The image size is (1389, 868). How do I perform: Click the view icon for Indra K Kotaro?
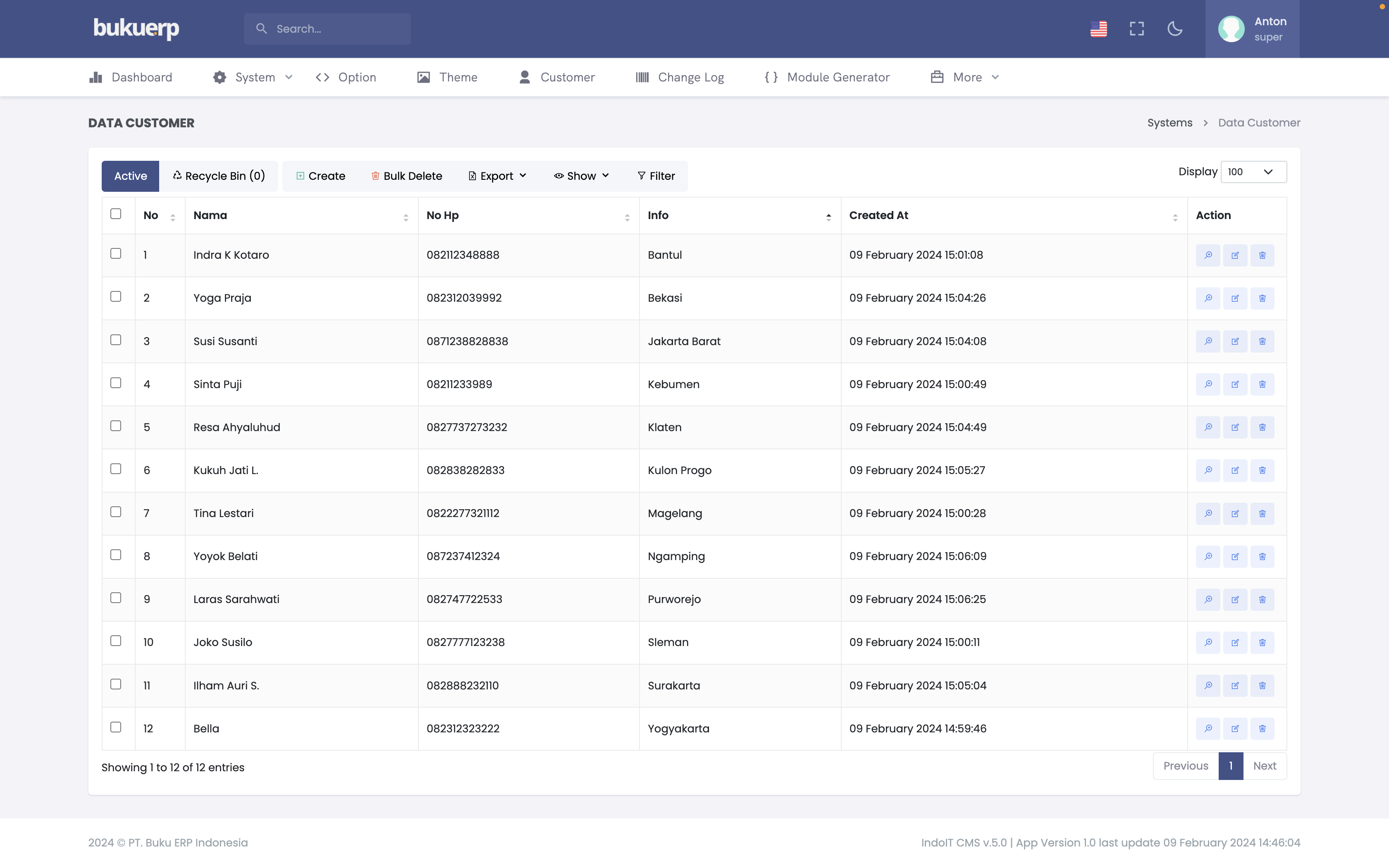click(1208, 255)
